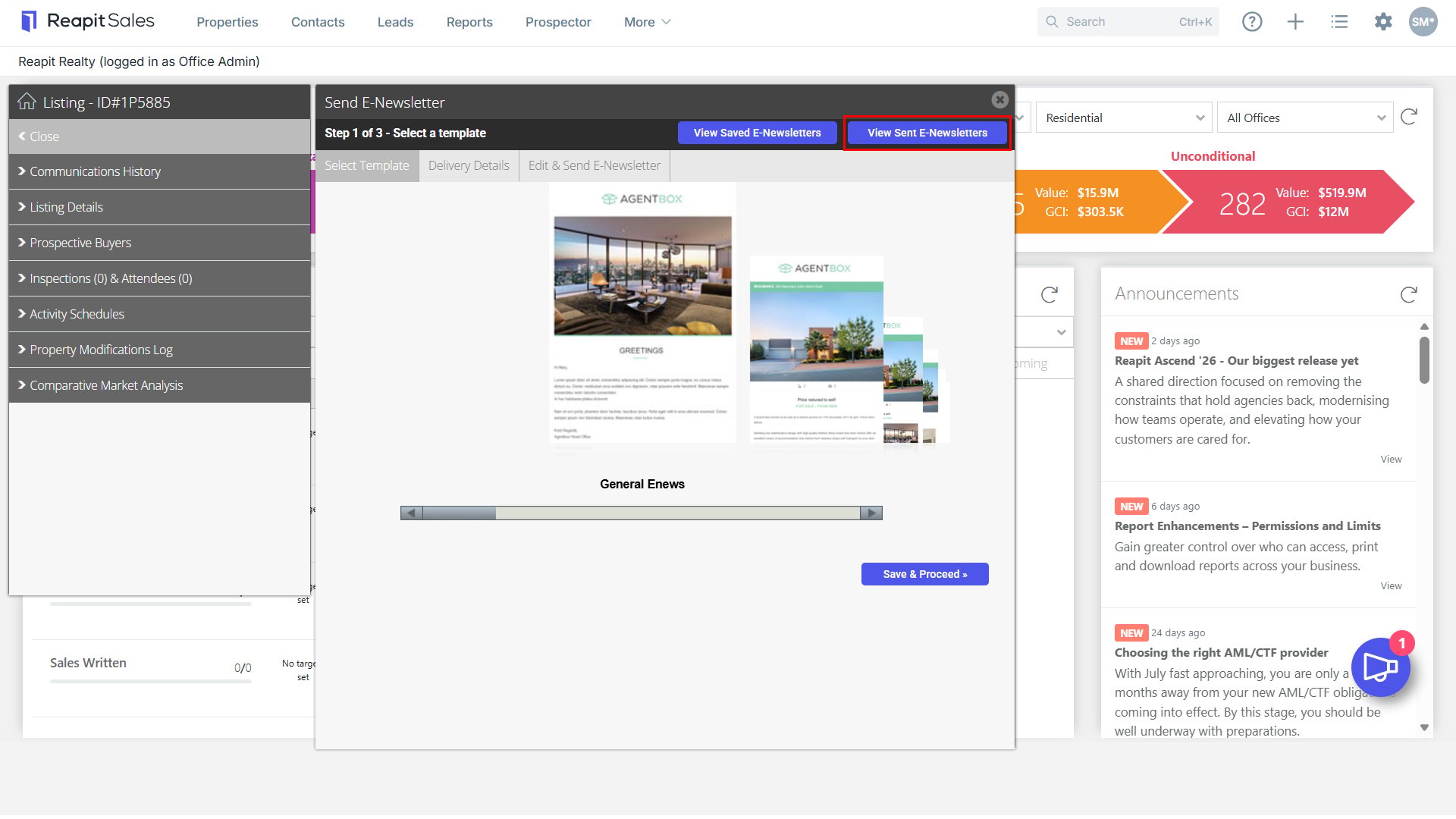Expand the More menu
This screenshot has width=1456, height=819.
point(647,22)
